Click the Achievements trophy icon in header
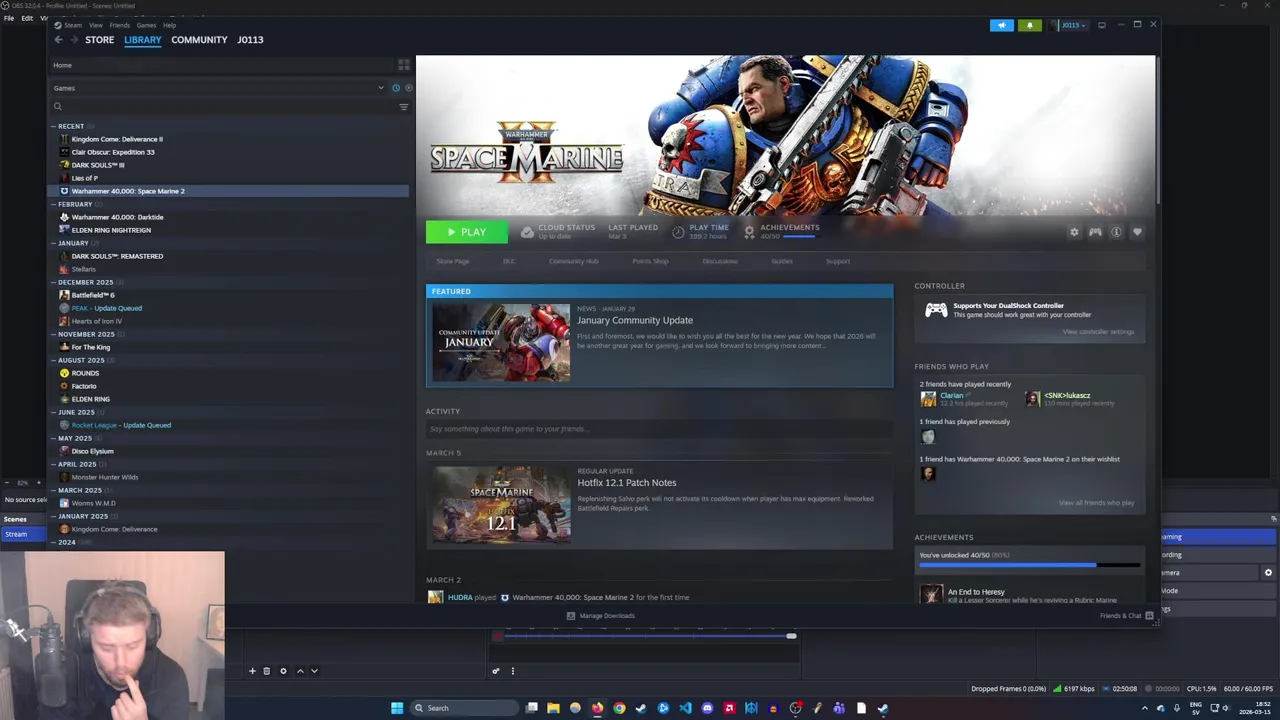The height and width of the screenshot is (720, 1280). click(749, 232)
